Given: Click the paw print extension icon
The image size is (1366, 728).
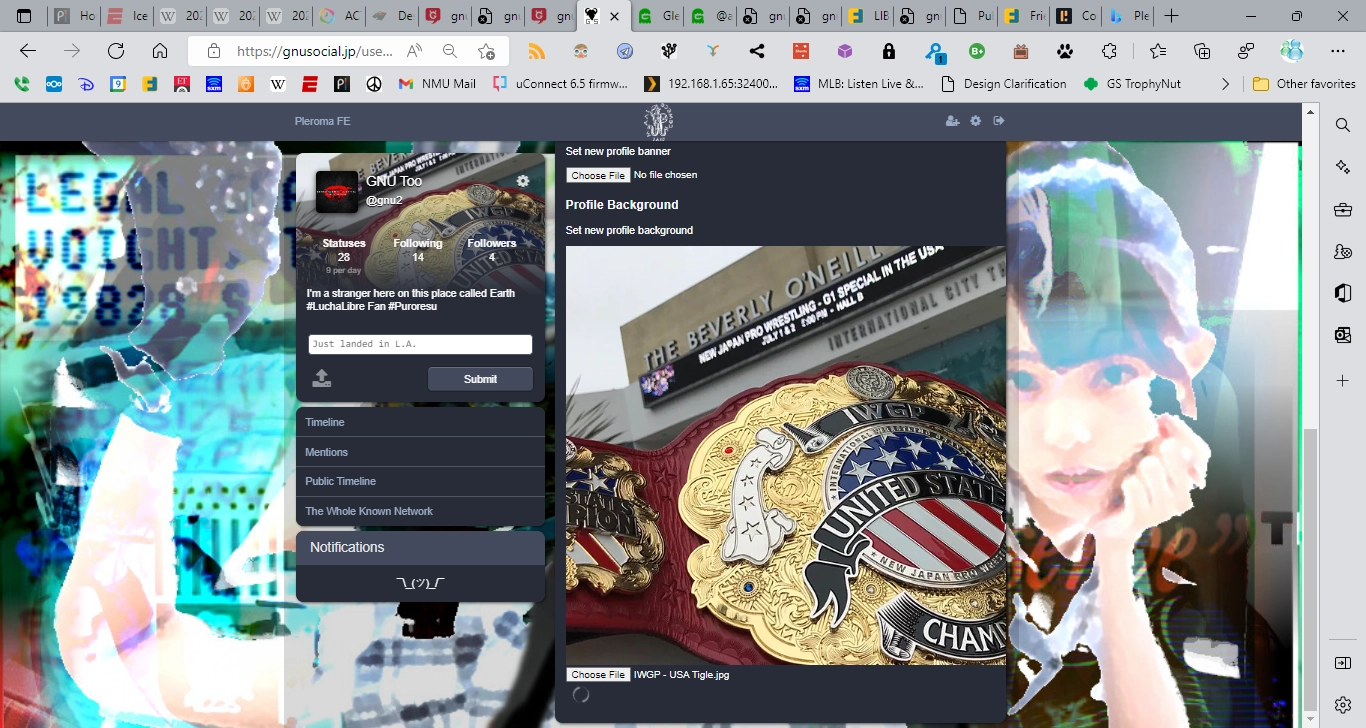Looking at the screenshot, I should pos(1065,51).
